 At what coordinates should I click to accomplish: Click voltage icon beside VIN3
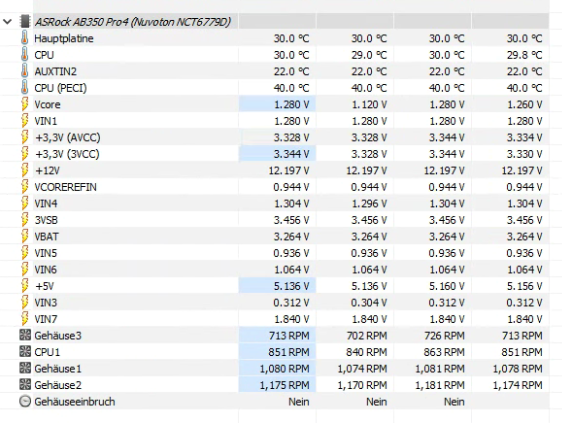(x=24, y=302)
